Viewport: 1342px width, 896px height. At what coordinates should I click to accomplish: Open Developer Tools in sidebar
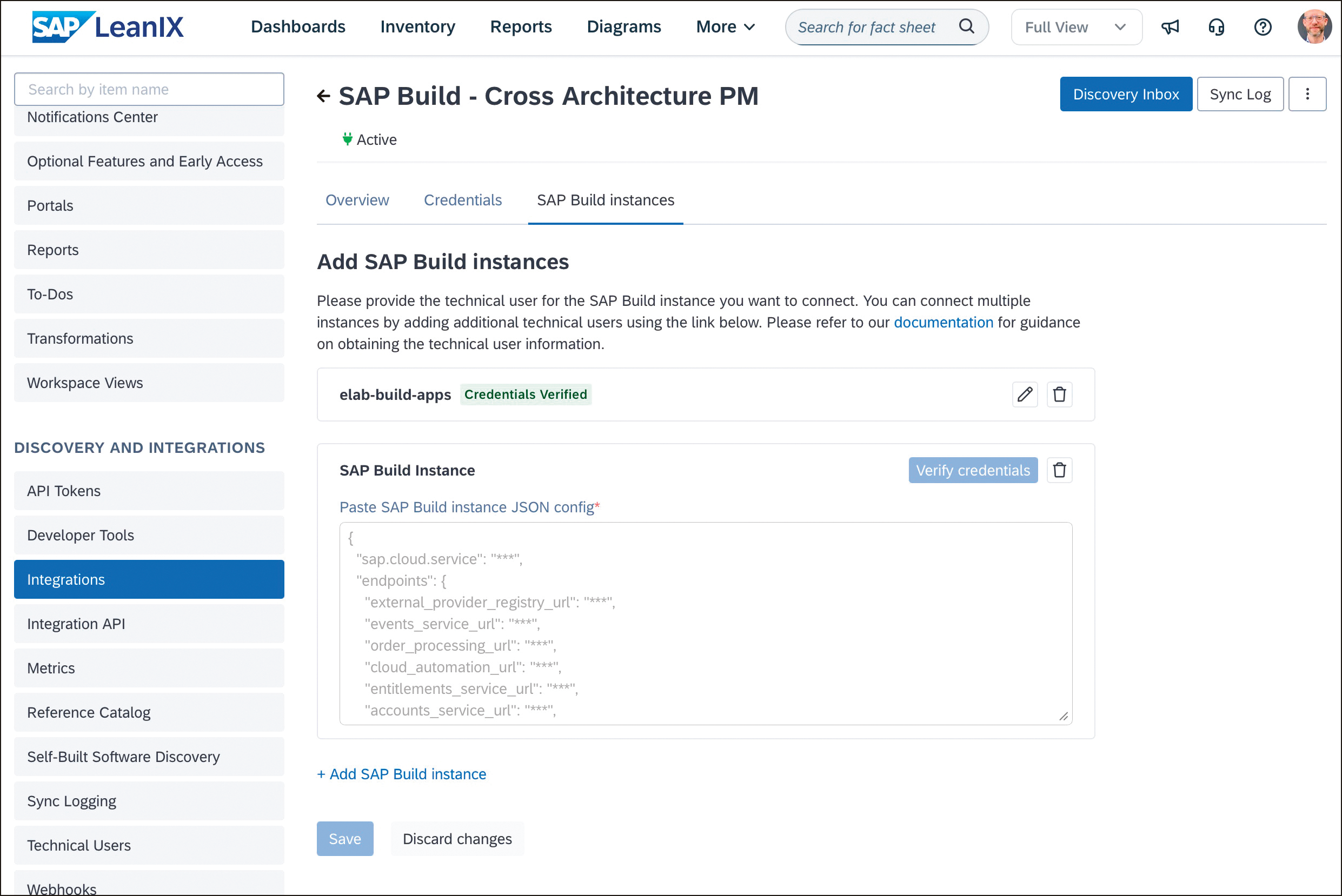click(149, 535)
